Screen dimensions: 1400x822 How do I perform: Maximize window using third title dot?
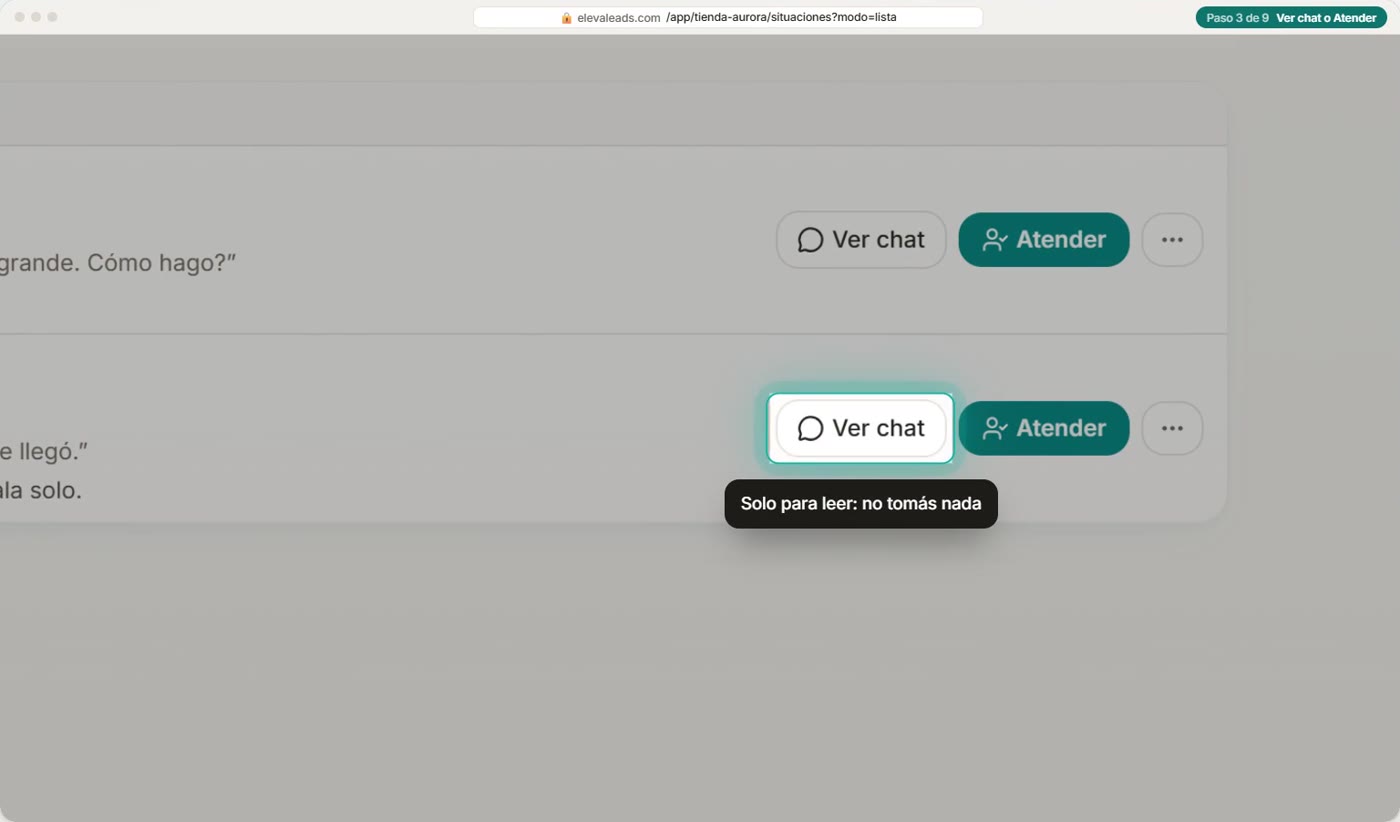pos(52,17)
